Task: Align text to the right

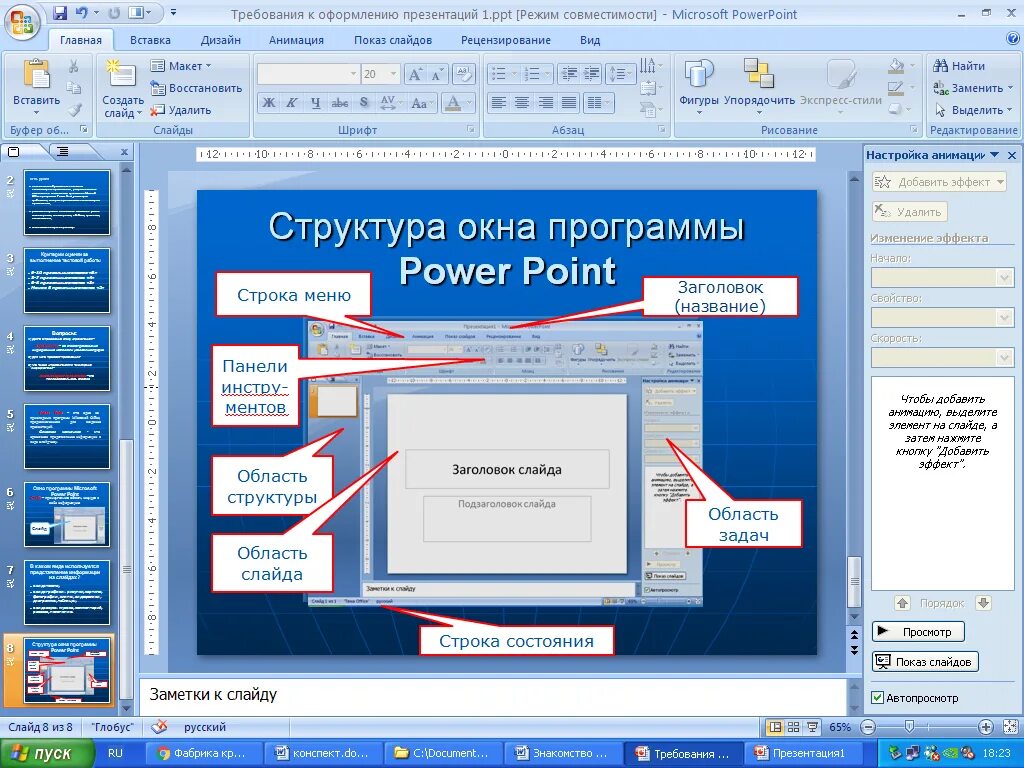Action: coord(546,103)
